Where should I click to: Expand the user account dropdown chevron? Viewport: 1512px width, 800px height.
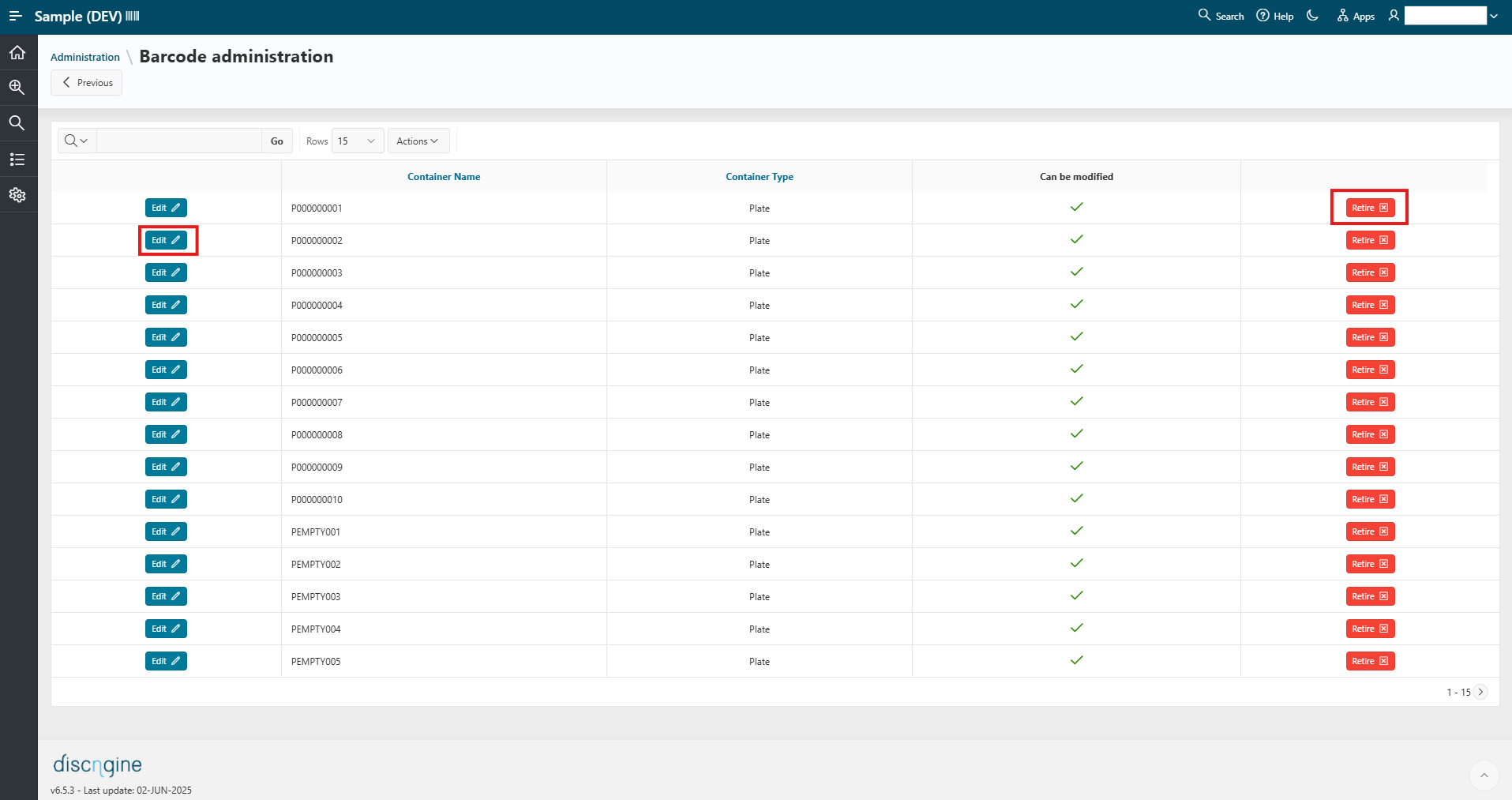(1494, 16)
